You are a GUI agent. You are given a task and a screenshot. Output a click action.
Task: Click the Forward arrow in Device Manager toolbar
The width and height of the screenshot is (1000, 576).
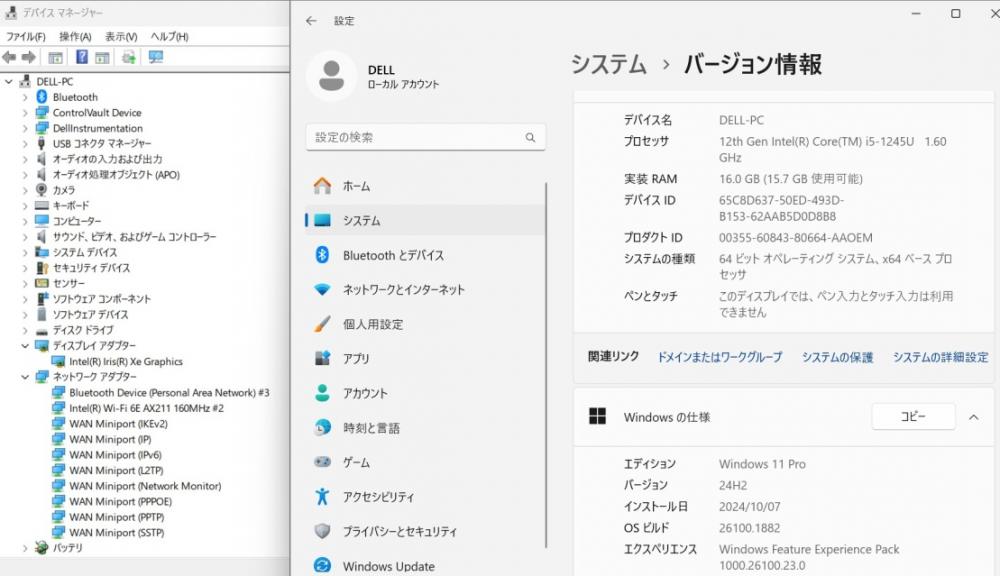(29, 57)
